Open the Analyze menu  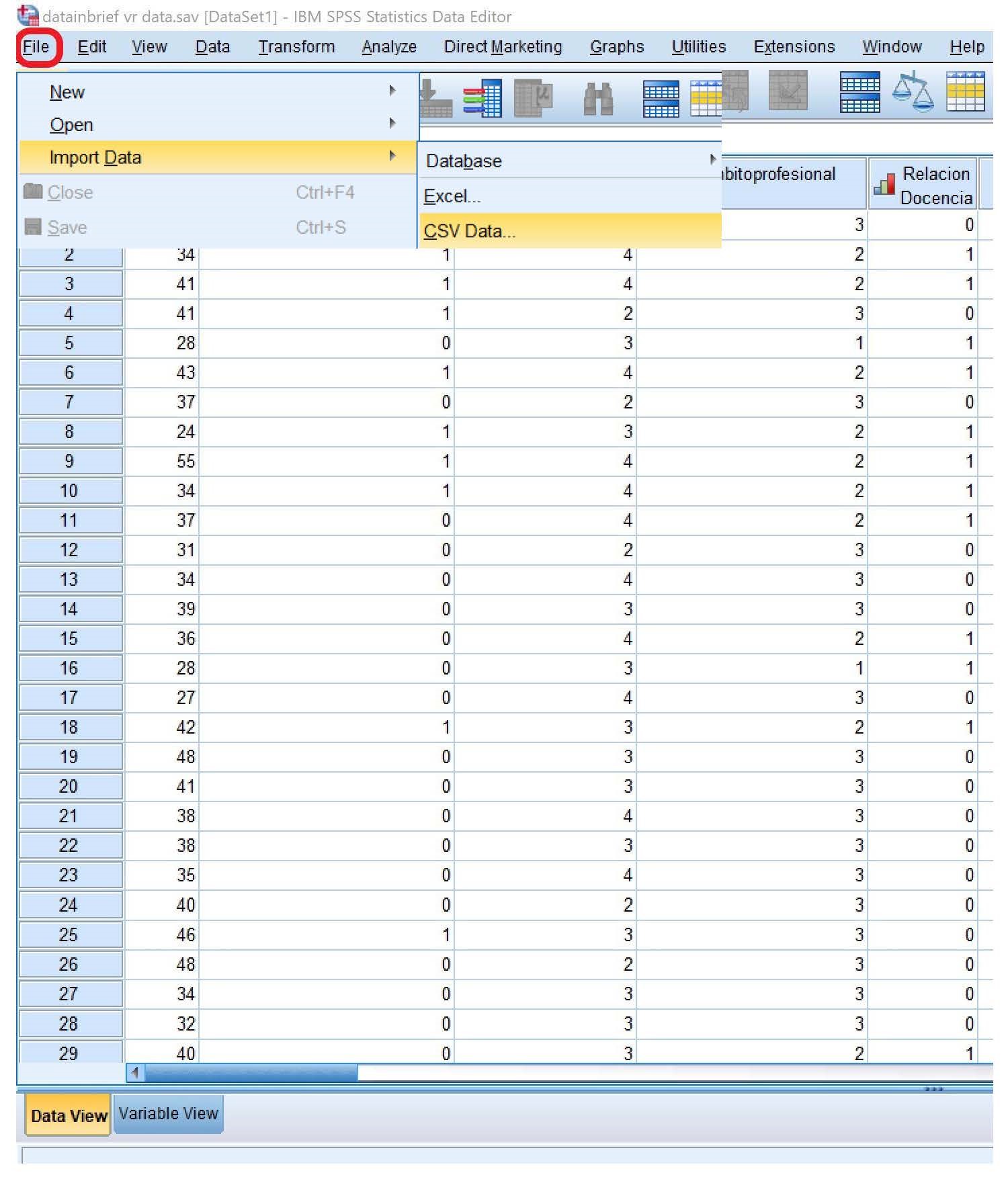[389, 46]
